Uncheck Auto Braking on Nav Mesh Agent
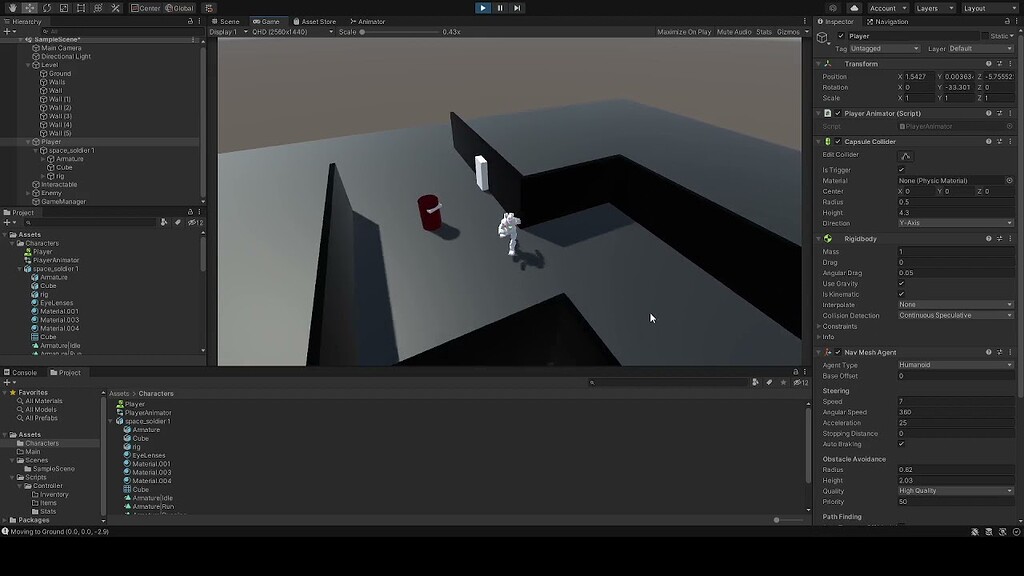Screen dimensions: 1024x576 902,444
